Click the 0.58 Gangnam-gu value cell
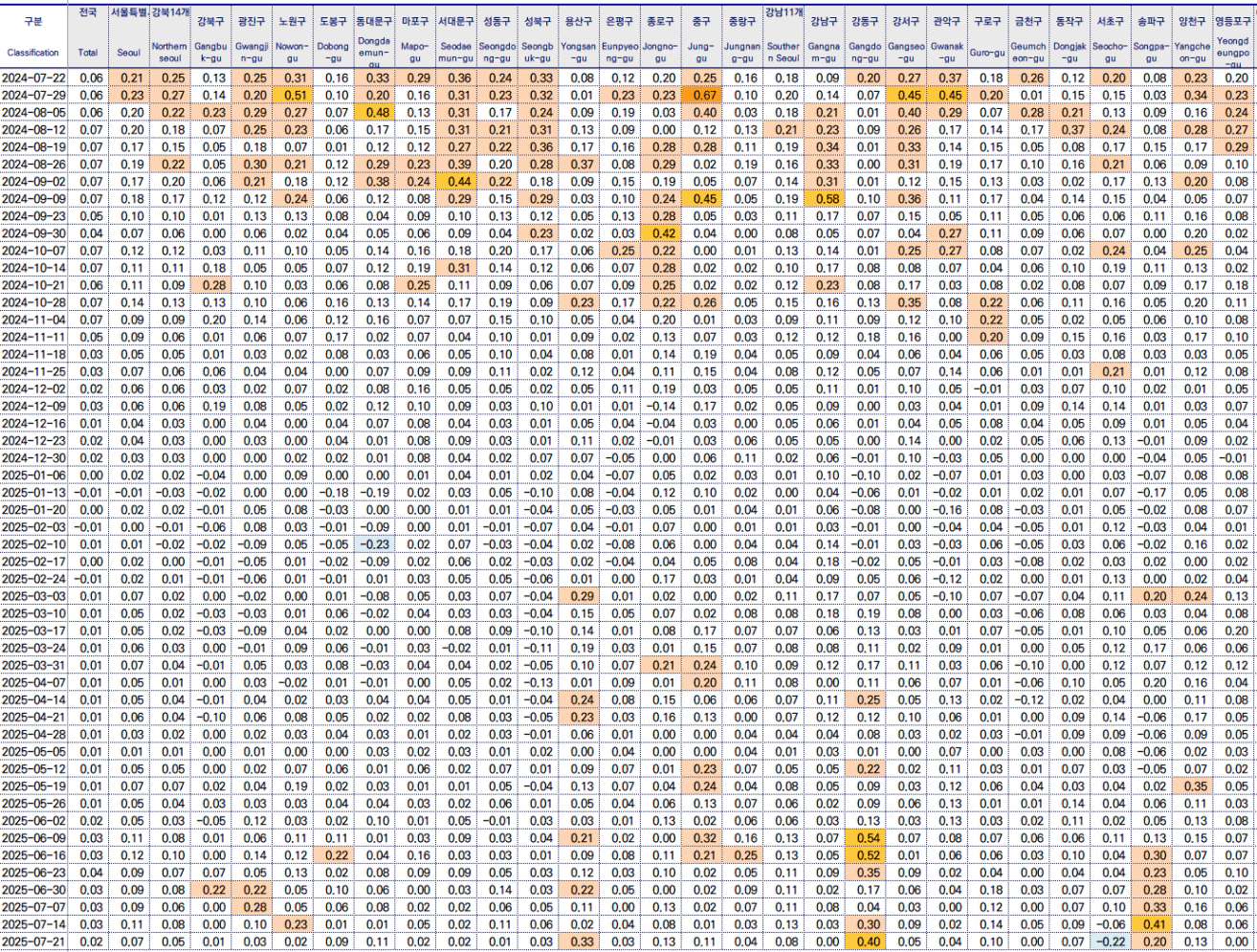This screenshot has width=1257, height=952. (824, 198)
